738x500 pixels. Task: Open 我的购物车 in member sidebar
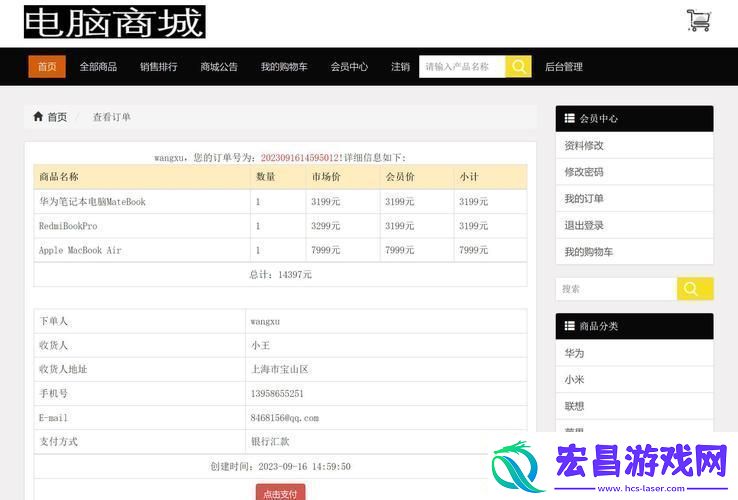(x=634, y=251)
